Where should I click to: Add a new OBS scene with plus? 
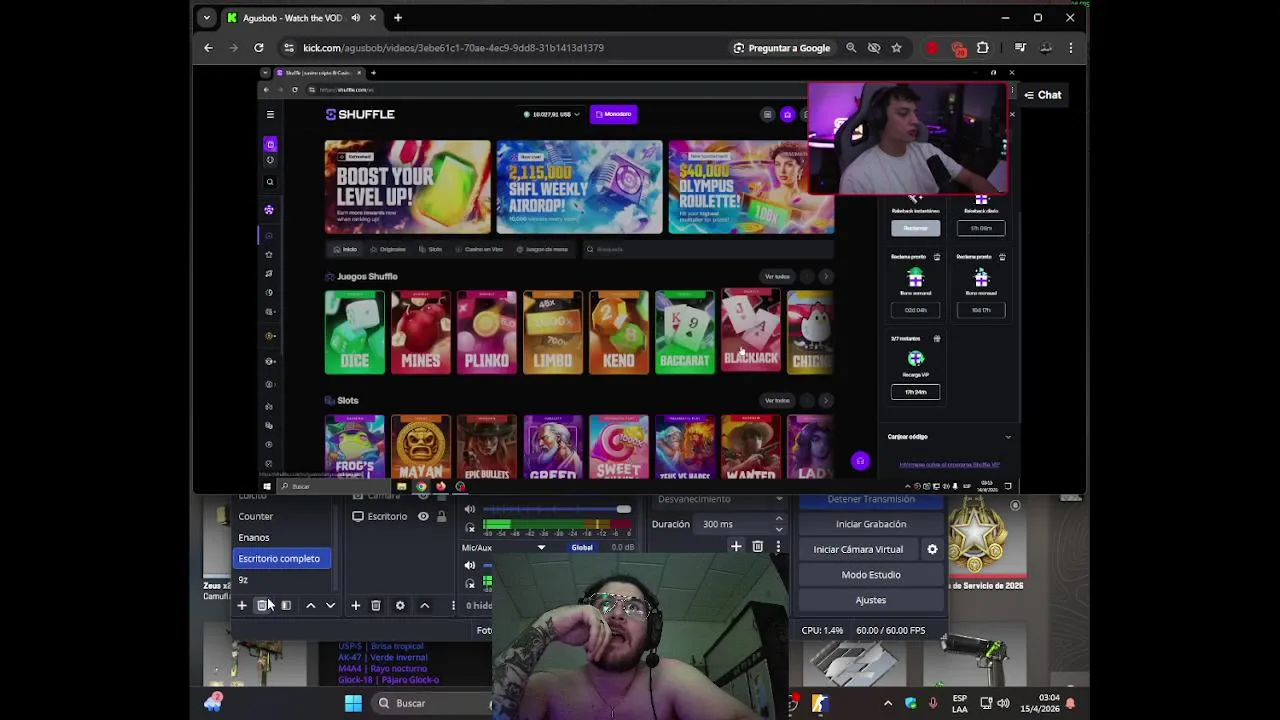point(242,605)
